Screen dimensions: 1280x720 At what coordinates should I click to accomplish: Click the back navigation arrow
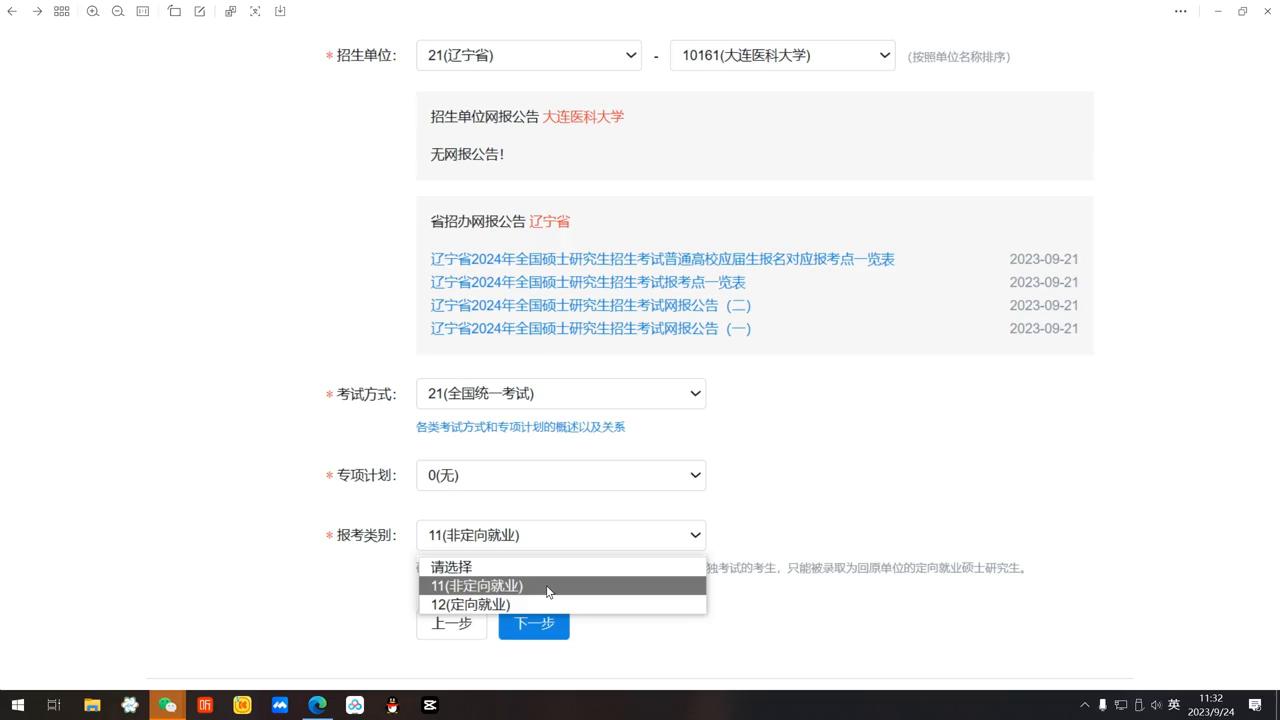11,11
